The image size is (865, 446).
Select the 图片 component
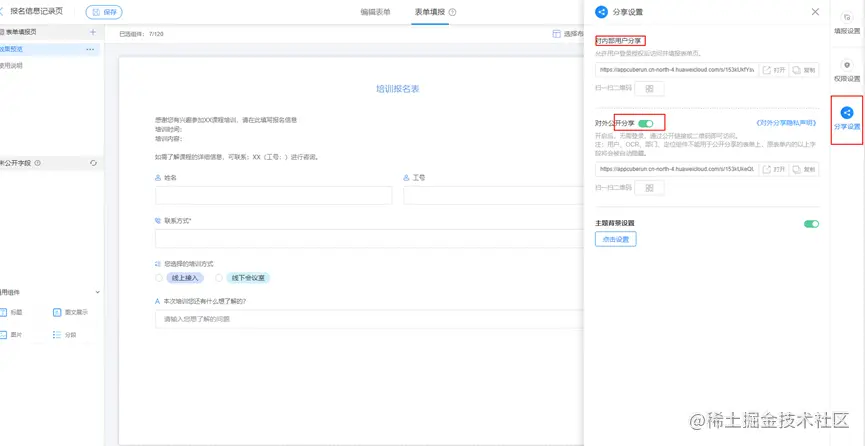(12, 335)
